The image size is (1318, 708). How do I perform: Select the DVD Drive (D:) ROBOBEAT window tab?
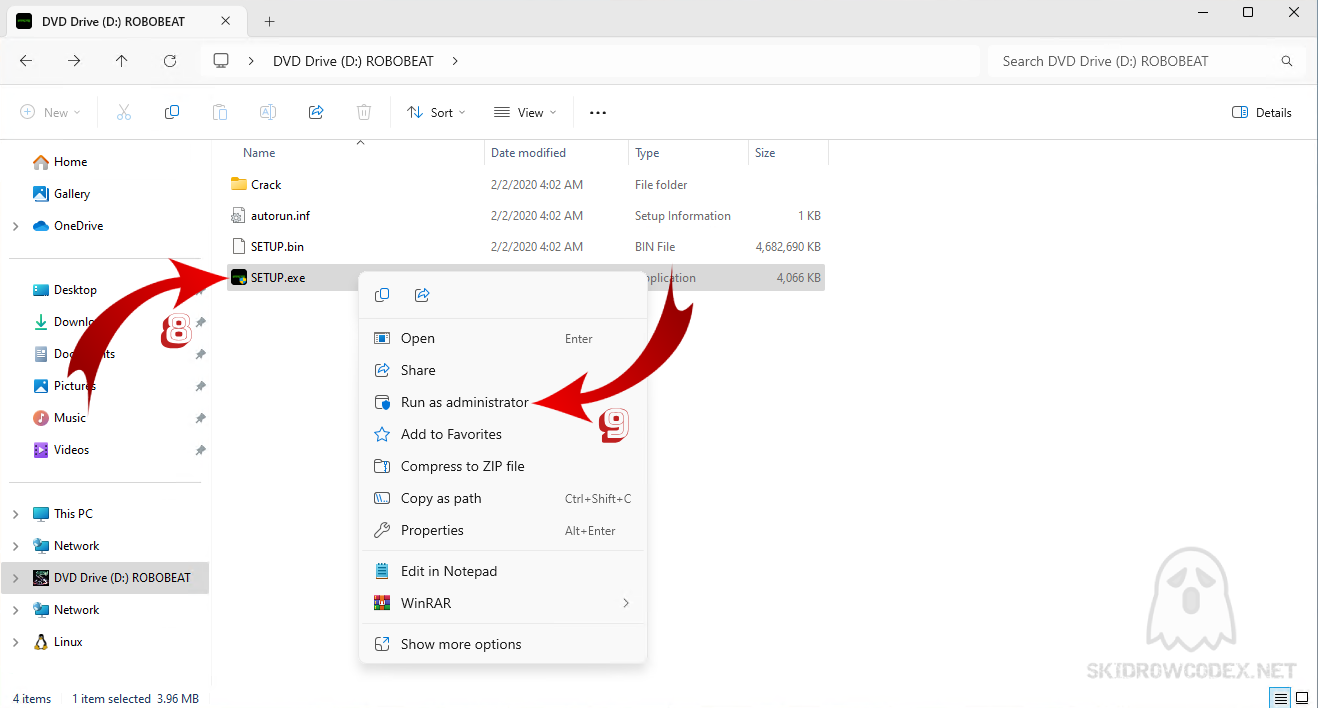(x=127, y=21)
